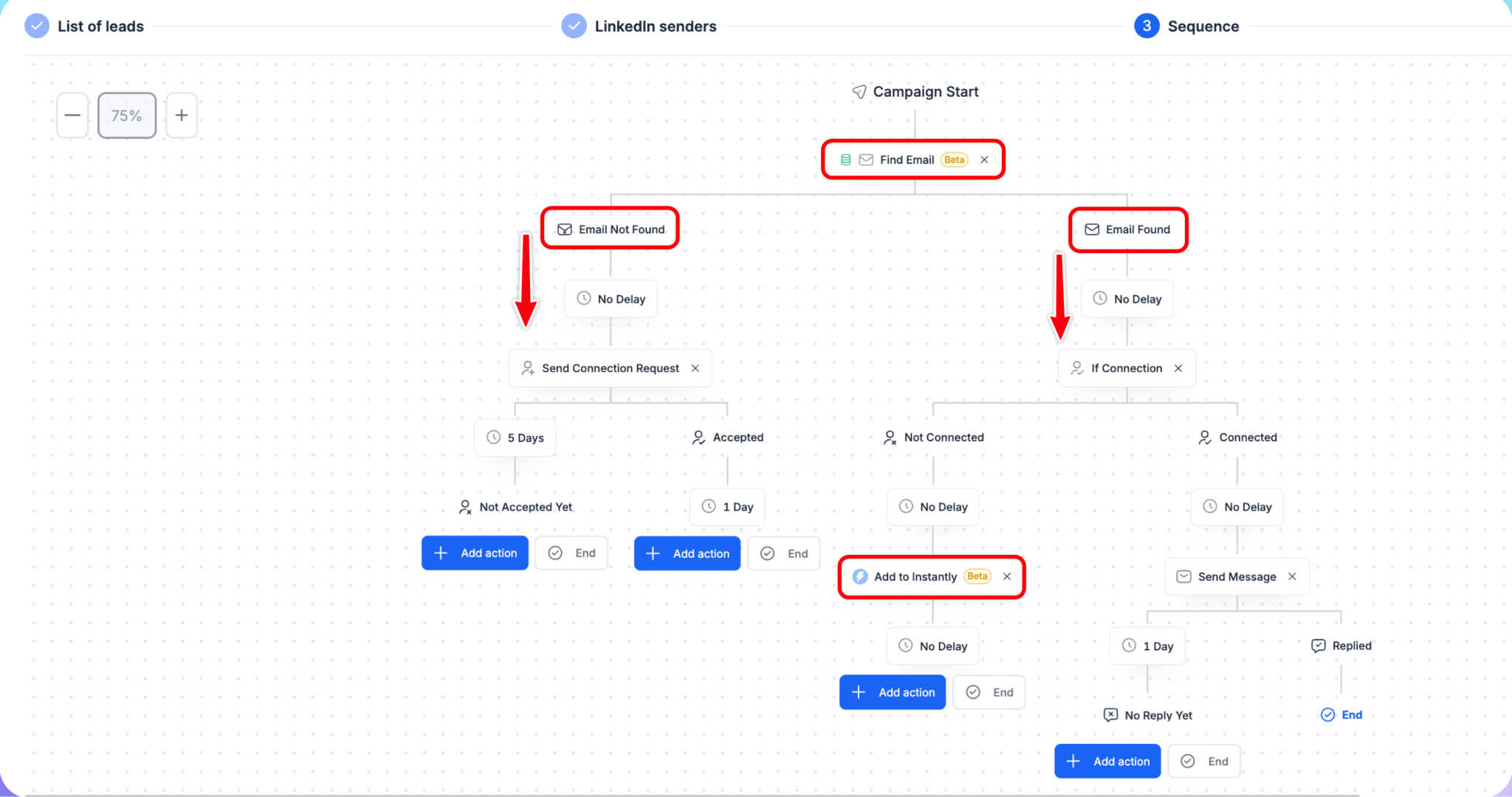Delete the Send Connection Request step
The height and width of the screenshot is (797, 1512).
pyautogui.click(x=695, y=368)
